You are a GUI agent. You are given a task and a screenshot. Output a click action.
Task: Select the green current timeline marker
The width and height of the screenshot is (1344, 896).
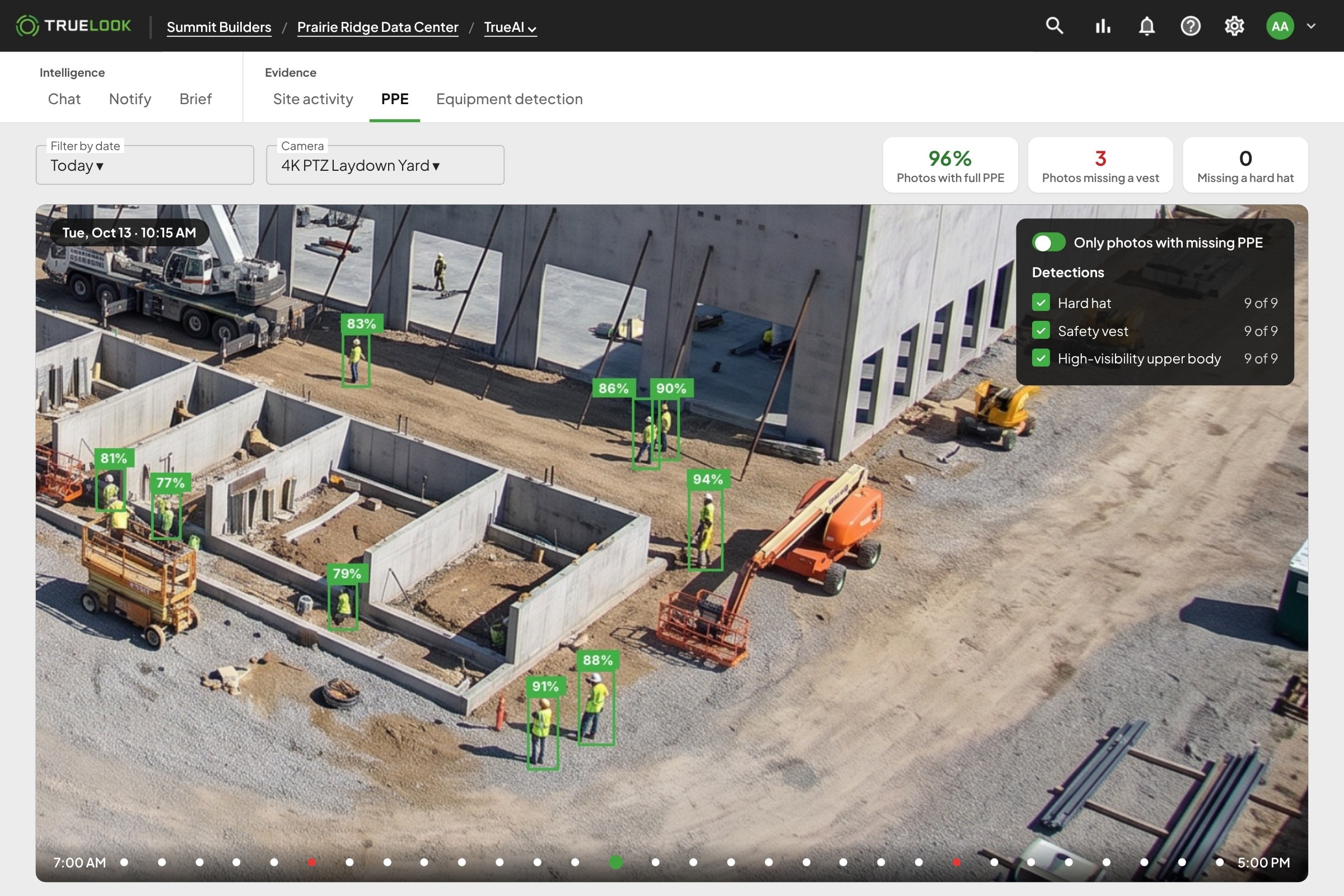pos(615,862)
